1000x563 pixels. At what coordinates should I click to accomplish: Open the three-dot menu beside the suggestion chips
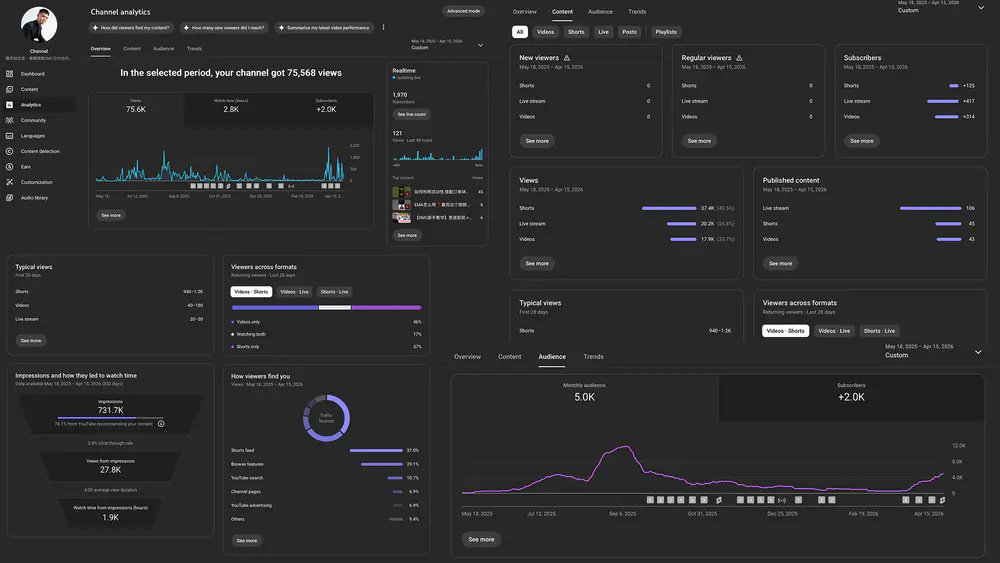pyautogui.click(x=383, y=27)
